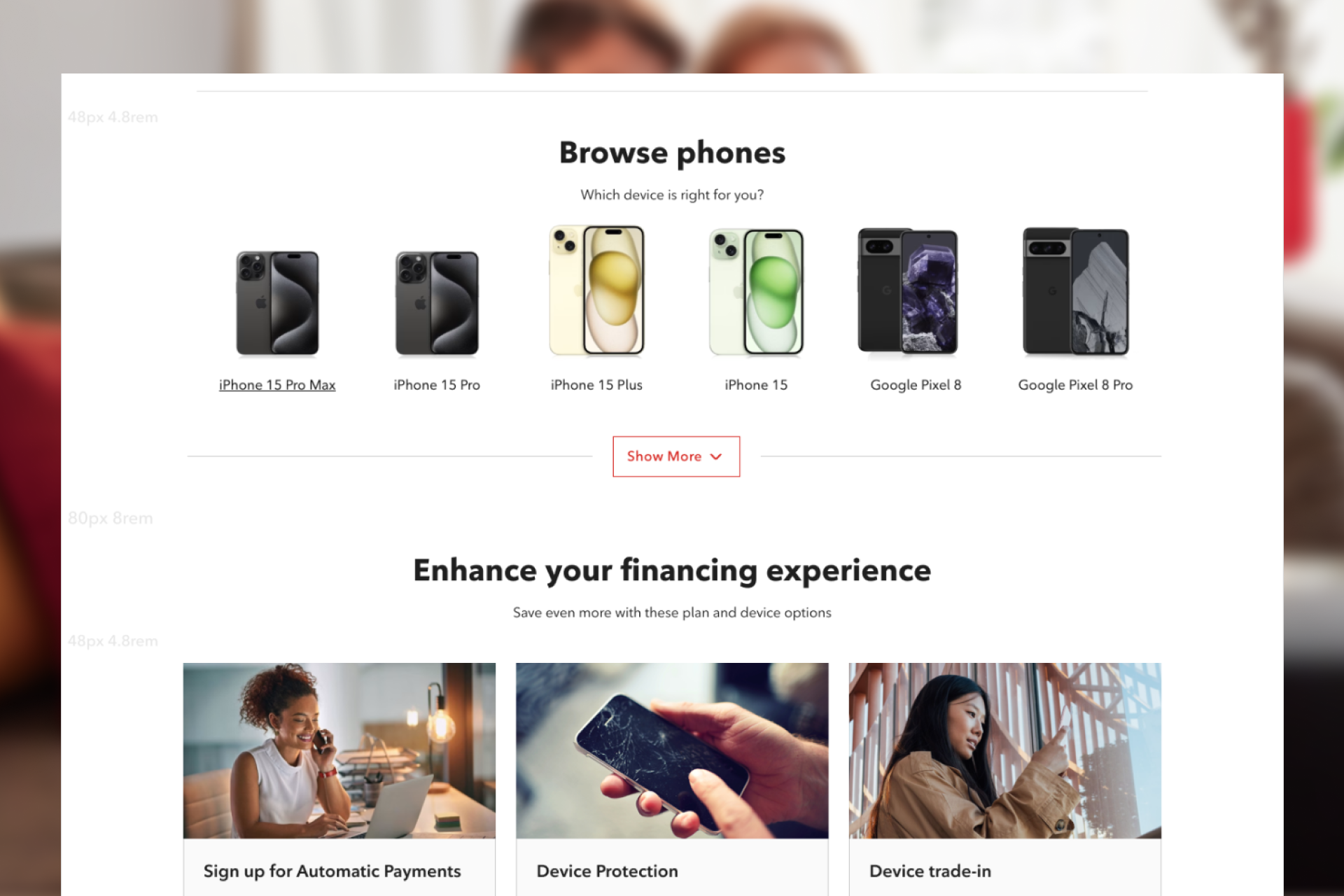Click the chevron in Show More
Screen dimensions: 1344x896
(x=716, y=457)
